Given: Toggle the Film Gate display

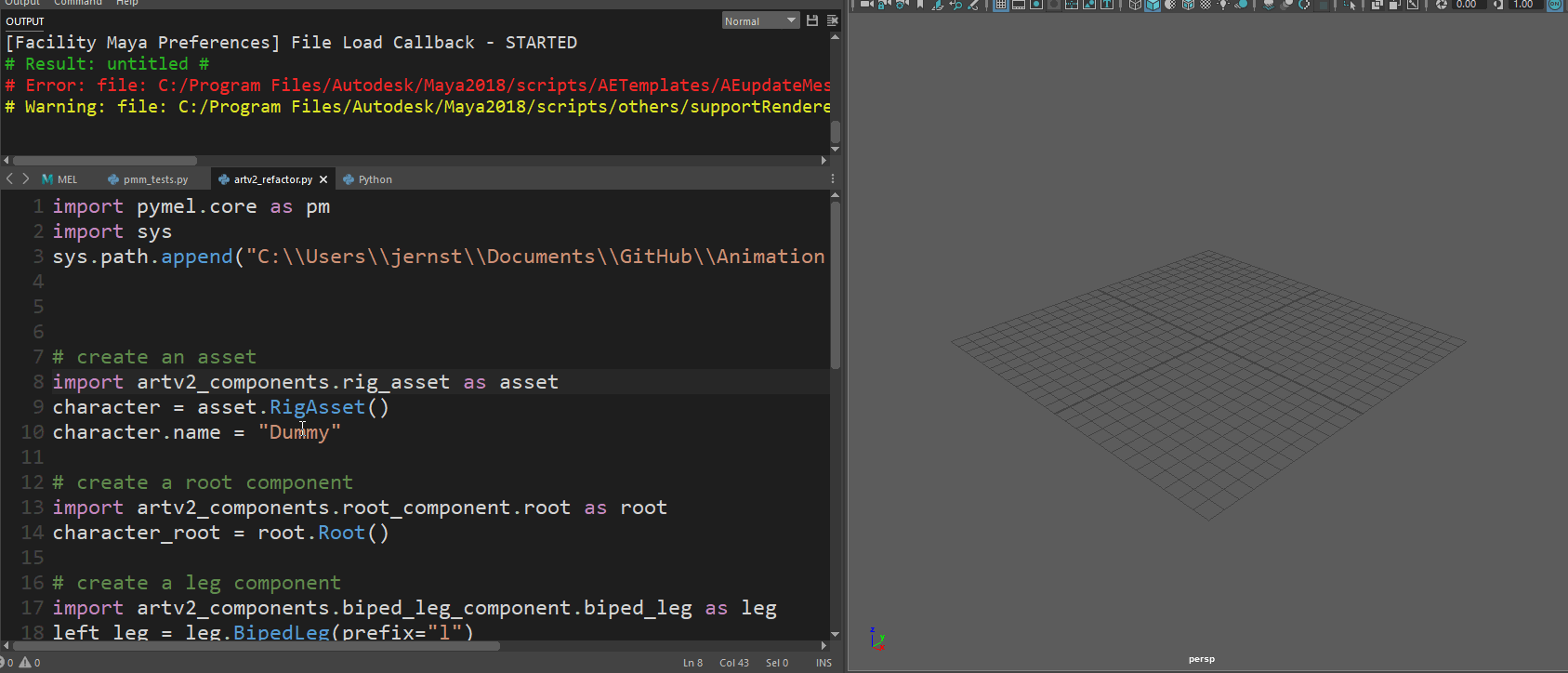Looking at the screenshot, I should click(1020, 5).
